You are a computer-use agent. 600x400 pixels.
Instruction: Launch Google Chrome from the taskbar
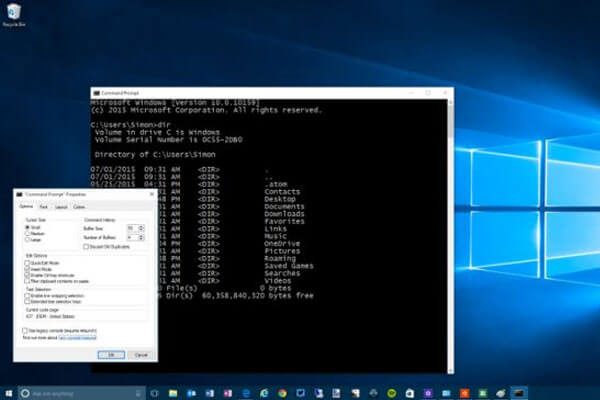click(282, 393)
